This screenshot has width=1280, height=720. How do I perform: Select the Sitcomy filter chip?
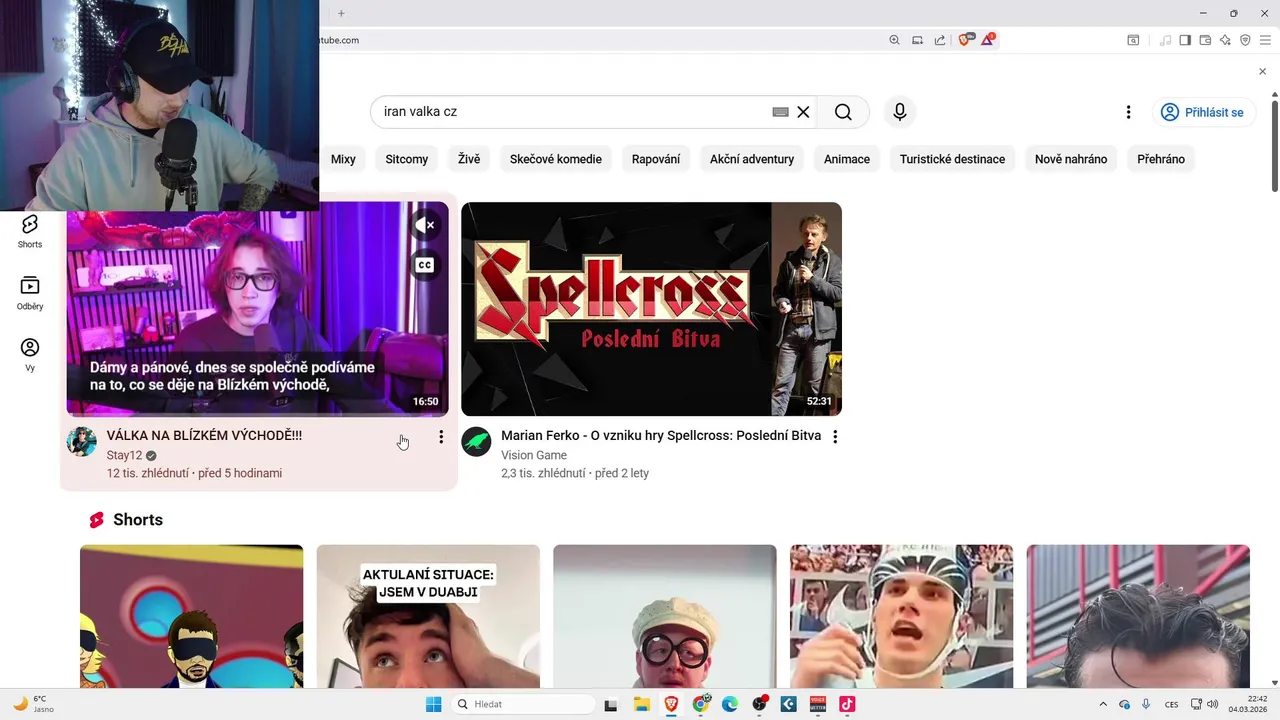click(x=407, y=159)
